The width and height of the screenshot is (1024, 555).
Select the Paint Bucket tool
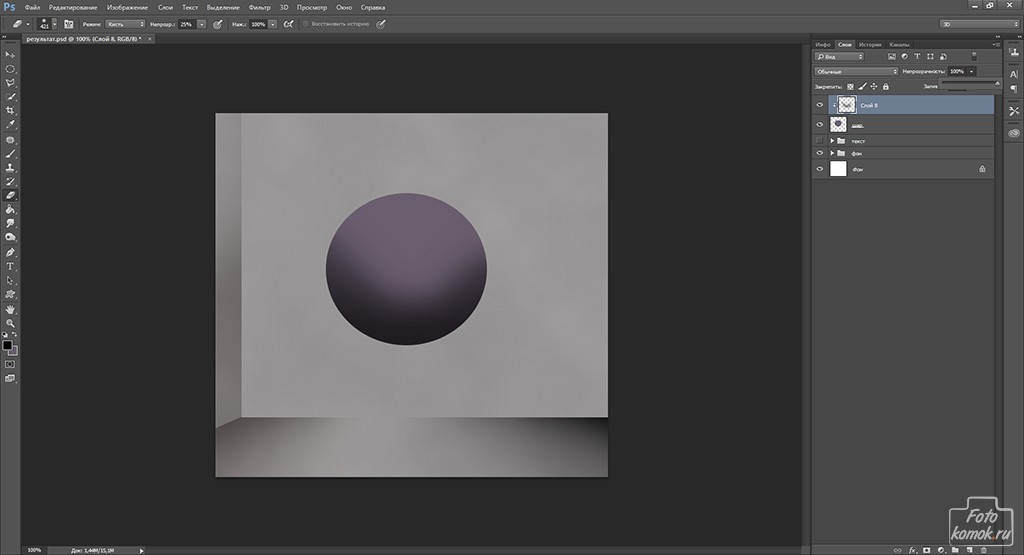10,210
